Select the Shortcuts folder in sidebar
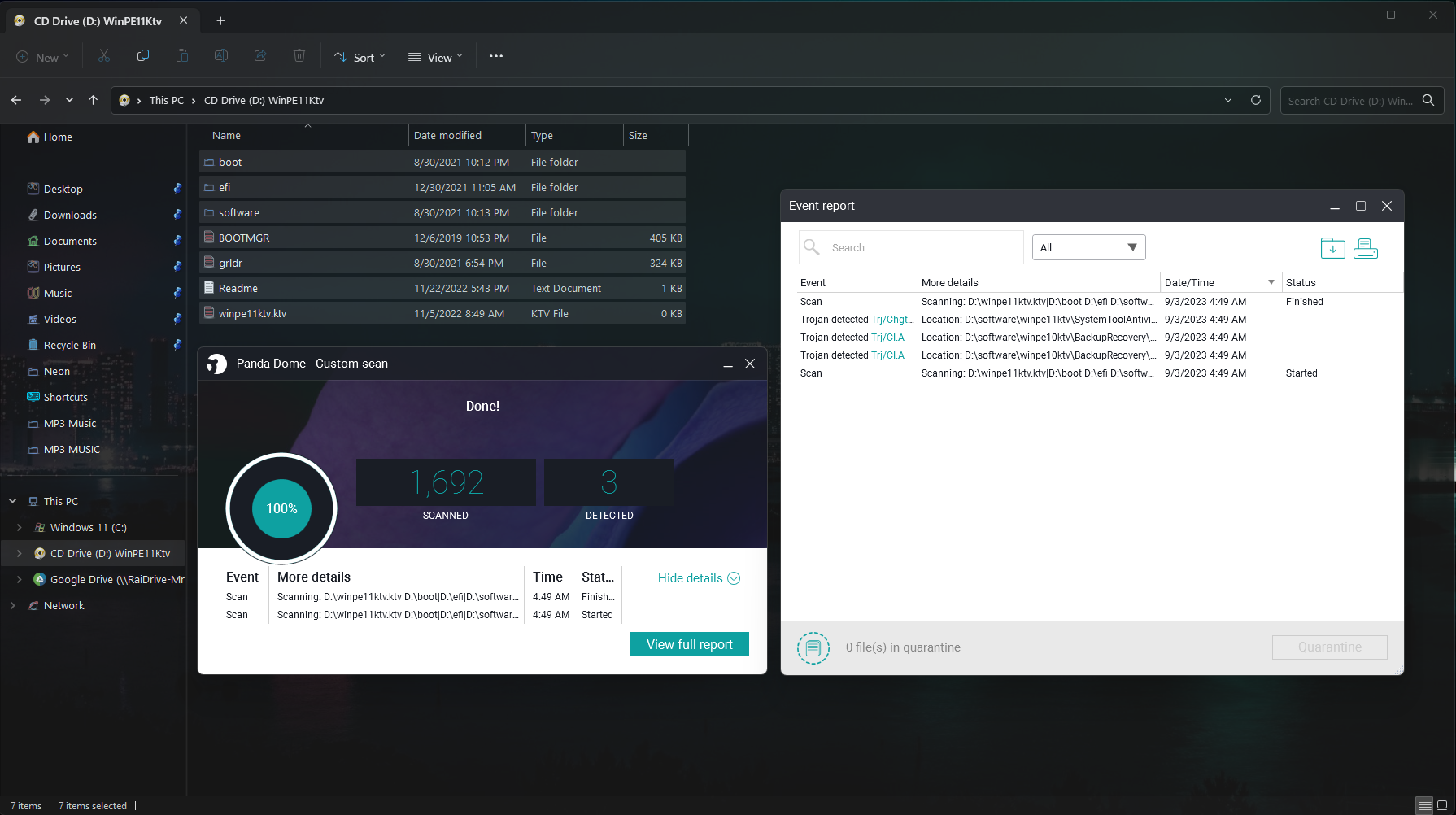Screen dimensions: 1456x815 point(65,397)
